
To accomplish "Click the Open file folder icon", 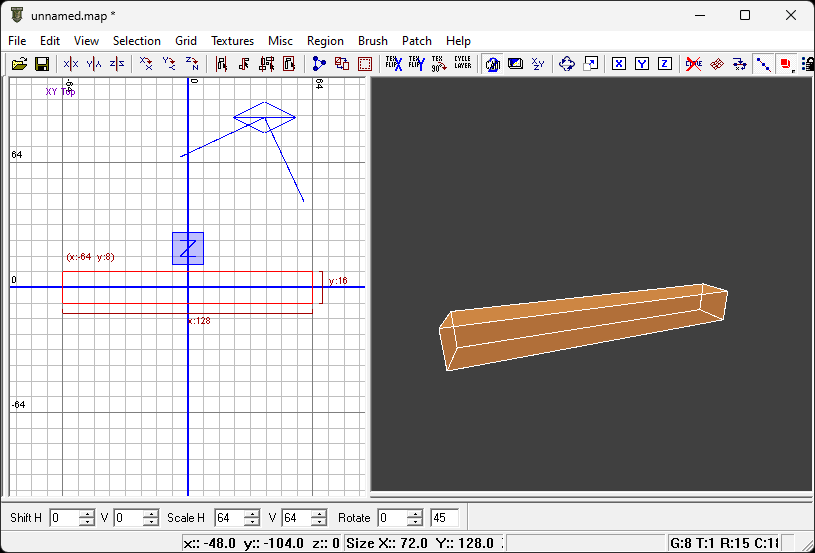I will 19,64.
